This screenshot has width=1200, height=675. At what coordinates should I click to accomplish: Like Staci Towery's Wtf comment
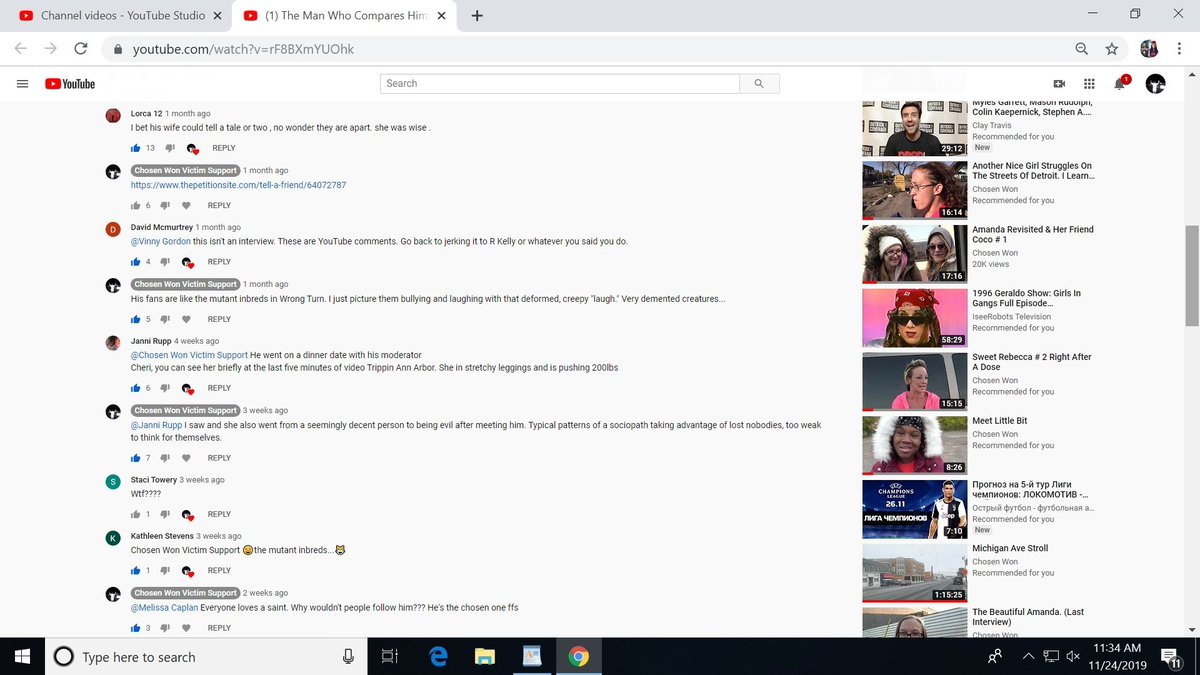[136, 514]
